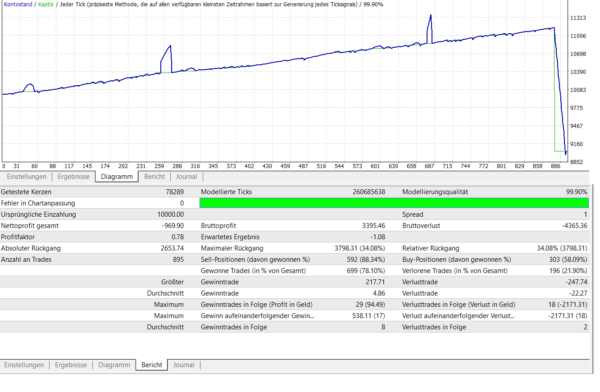Click the Gewinntrades in Folge value 29 (94.49)
Screen dimensions: 600x392
pyautogui.click(x=370, y=305)
